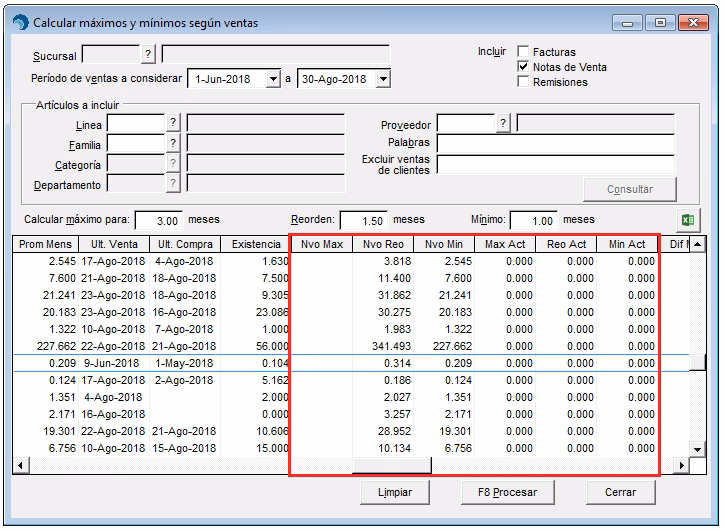
Task: Click the F8 Procesar button
Action: [x=507, y=492]
